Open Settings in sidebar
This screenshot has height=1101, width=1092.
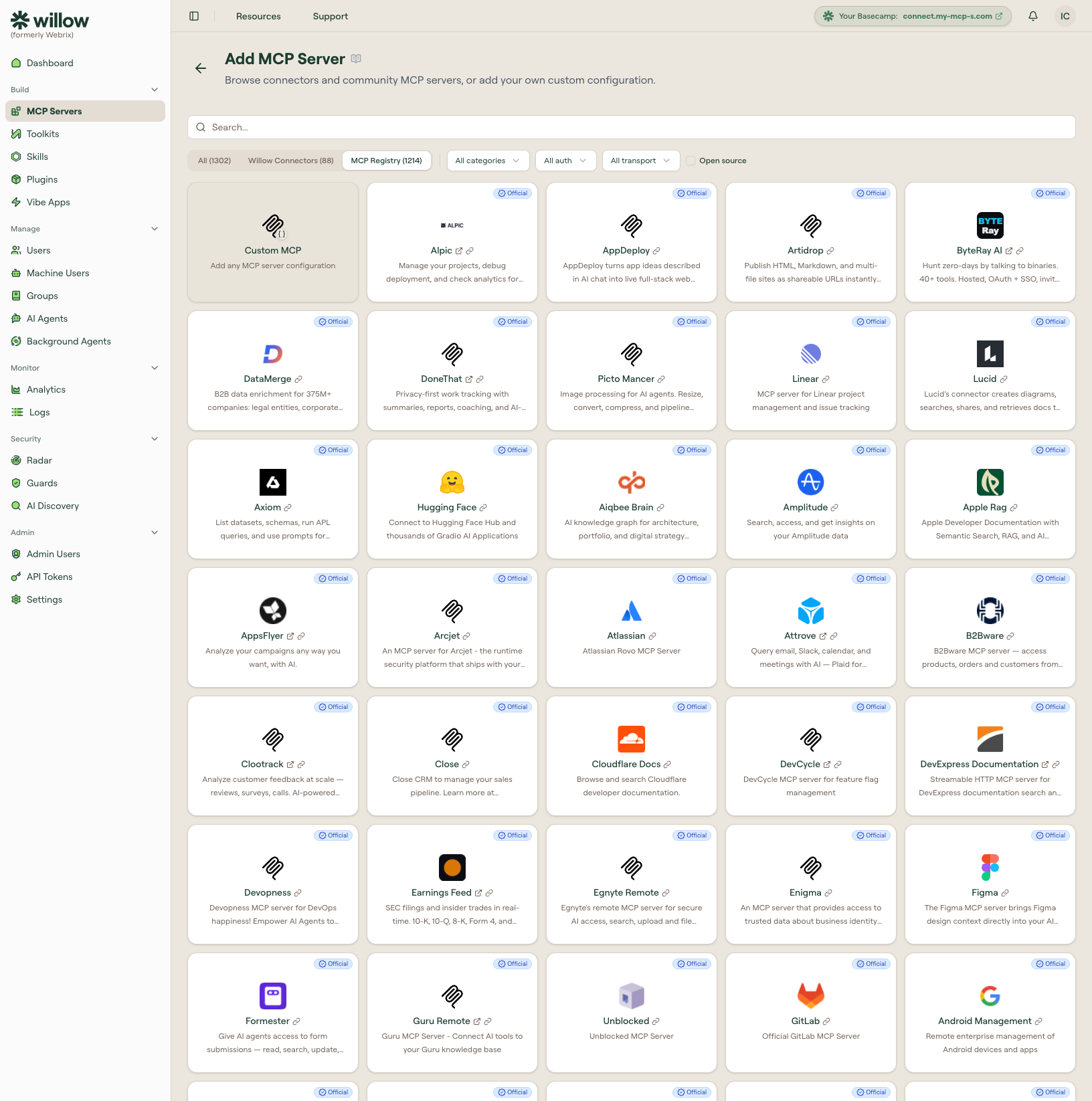[x=85, y=599]
